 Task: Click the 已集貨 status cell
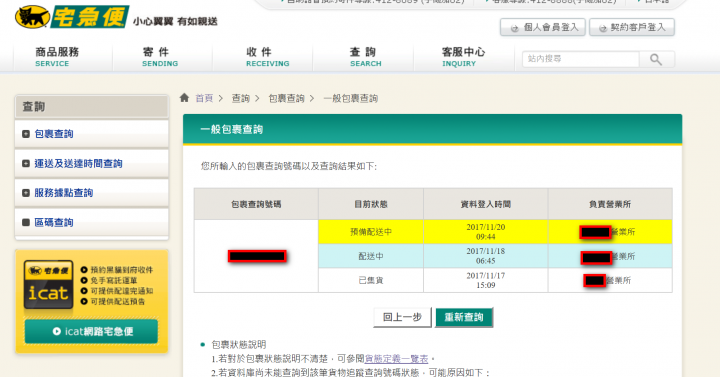point(371,280)
